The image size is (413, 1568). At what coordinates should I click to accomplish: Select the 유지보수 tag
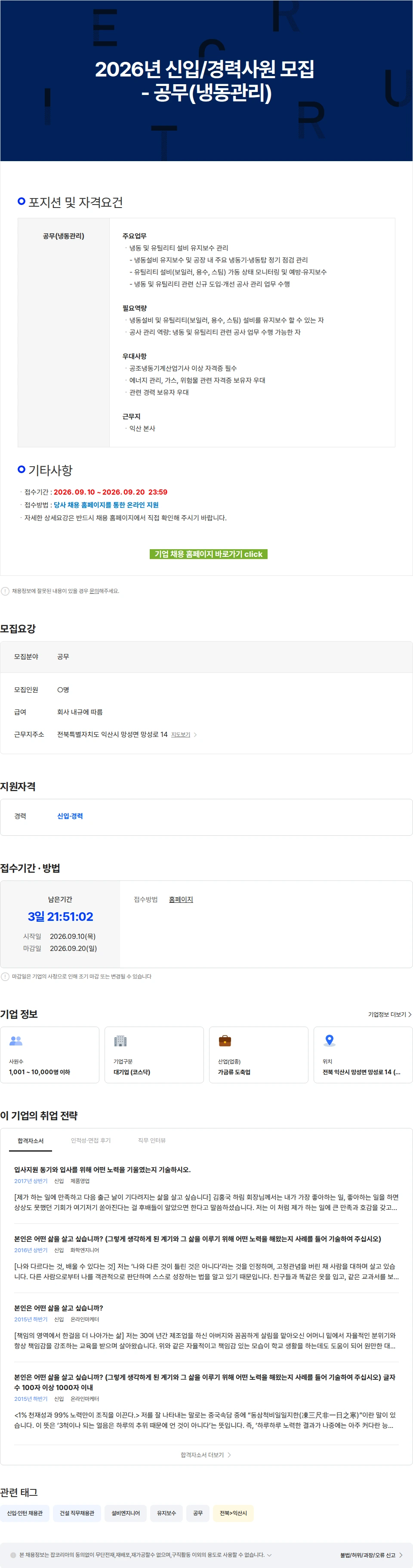(166, 1513)
